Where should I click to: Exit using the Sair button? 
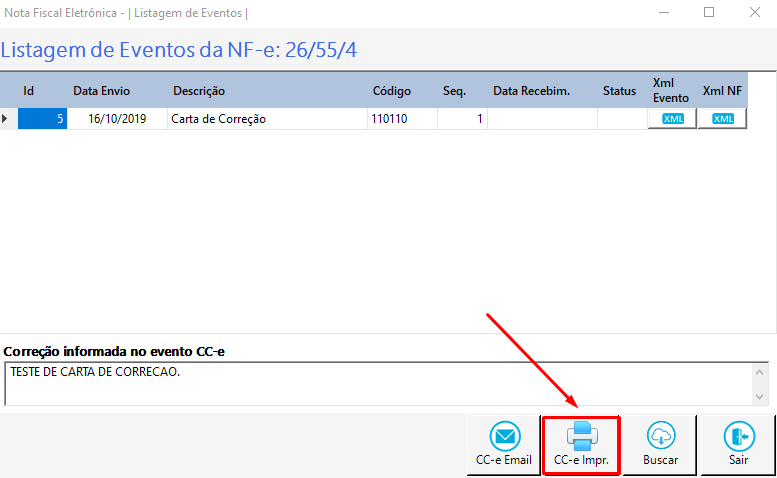tap(739, 446)
